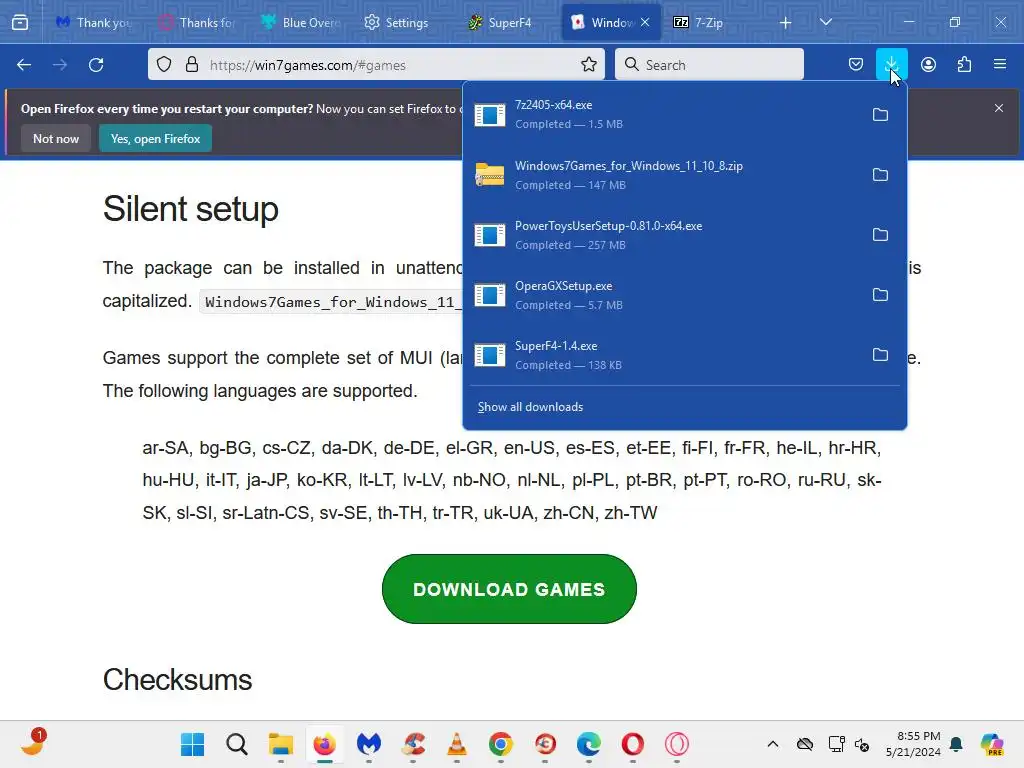1024x768 pixels.
Task: Open Firefox application hamburger menu
Action: [1000, 65]
